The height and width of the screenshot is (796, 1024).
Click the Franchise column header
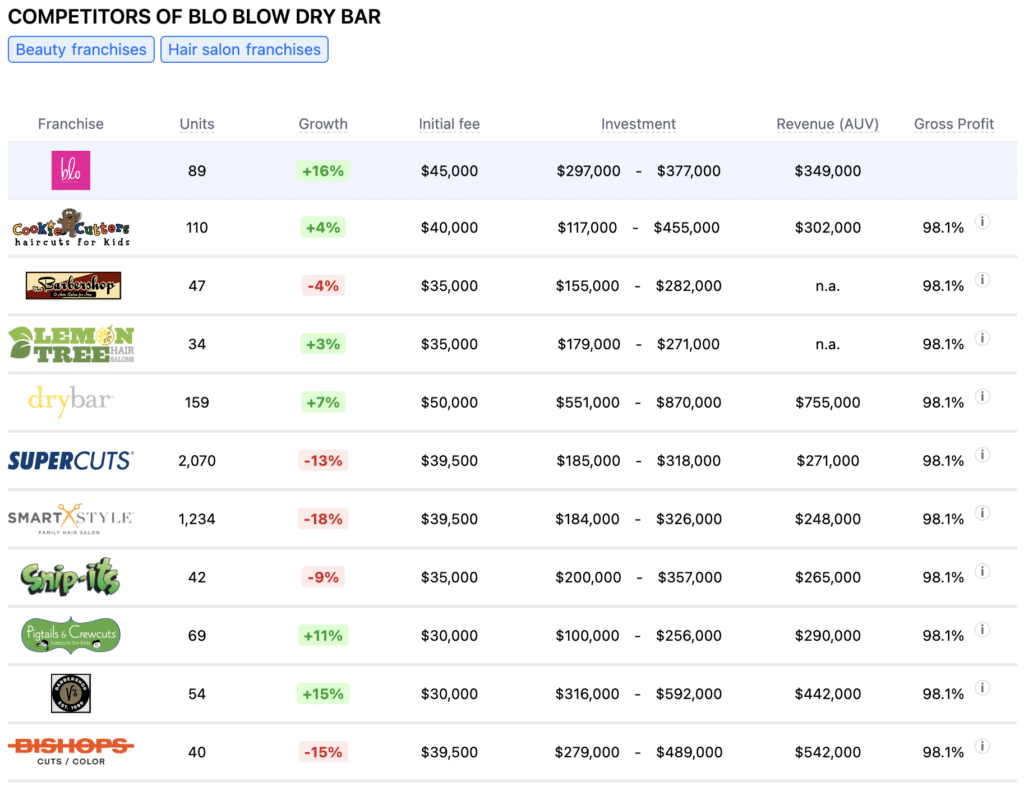(71, 124)
